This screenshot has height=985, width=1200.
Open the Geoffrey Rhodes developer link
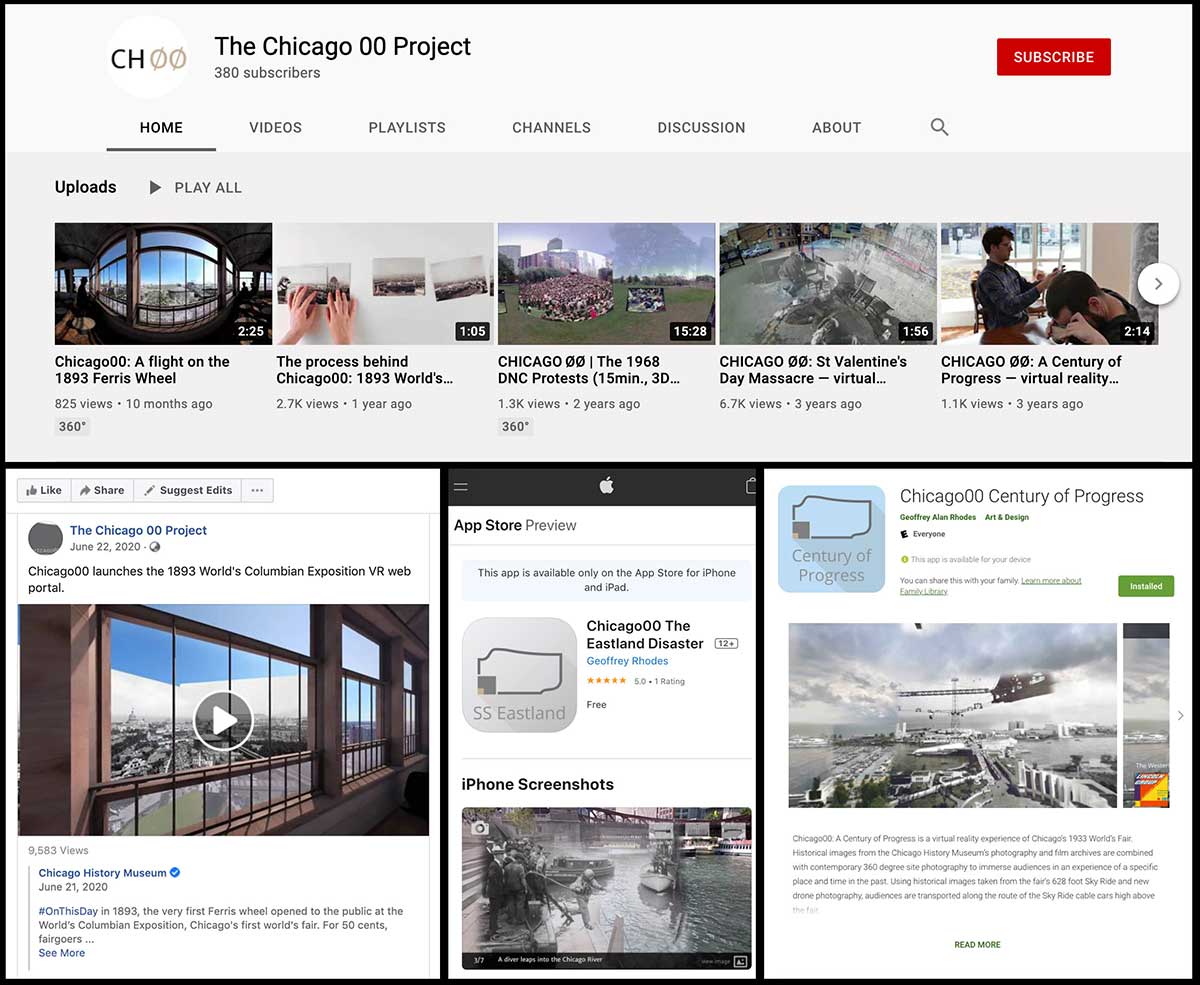point(627,661)
